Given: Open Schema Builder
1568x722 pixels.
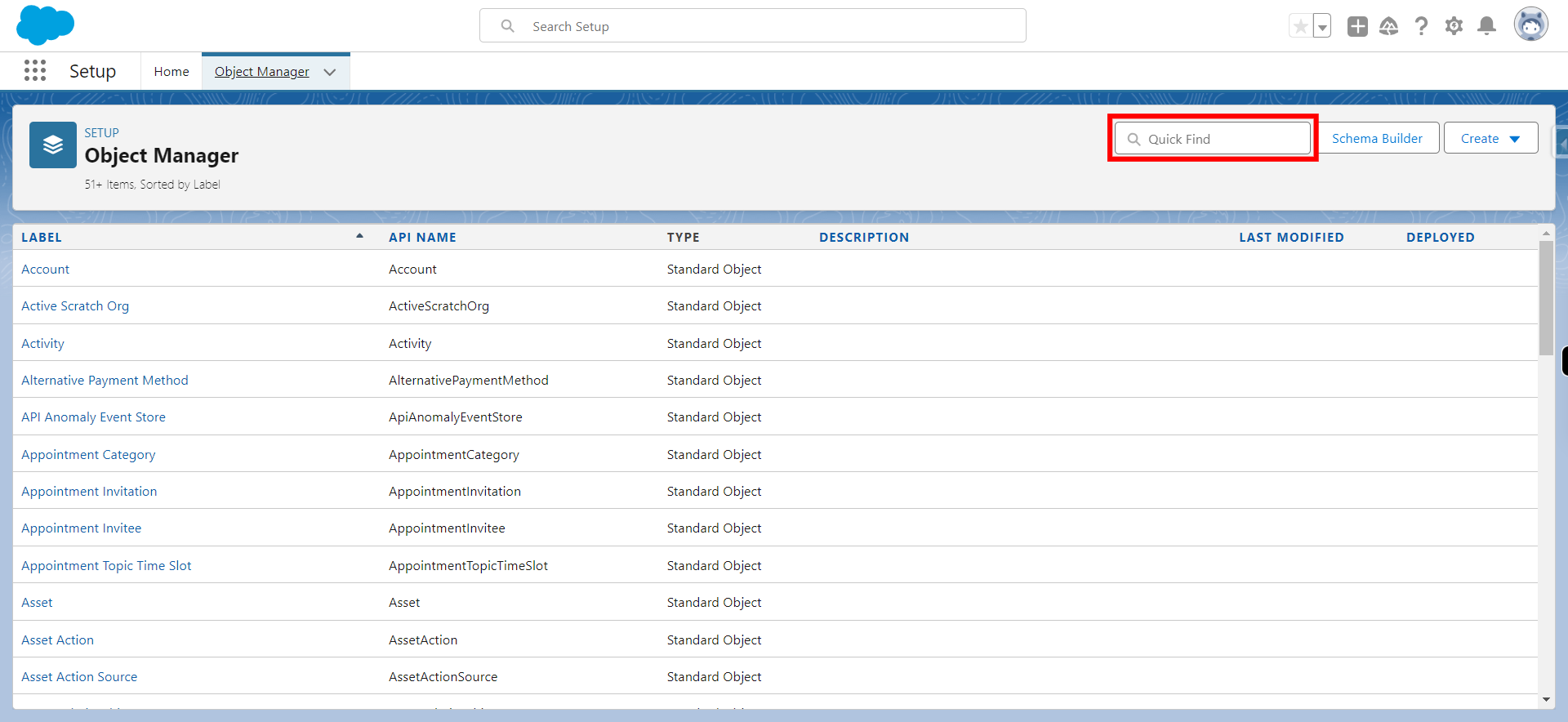Looking at the screenshot, I should coord(1377,139).
